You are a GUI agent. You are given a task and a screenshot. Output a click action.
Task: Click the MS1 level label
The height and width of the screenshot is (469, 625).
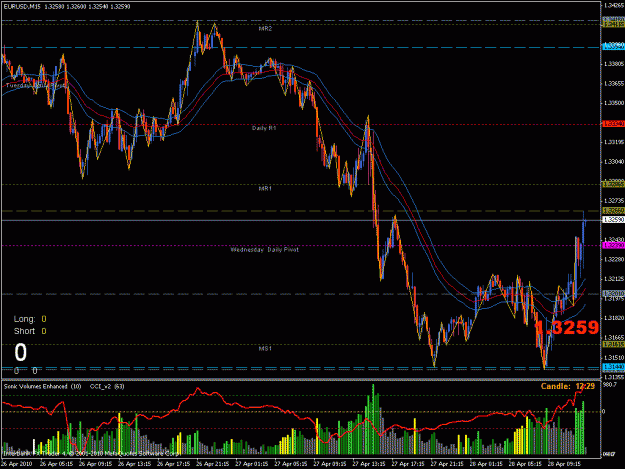point(265,349)
